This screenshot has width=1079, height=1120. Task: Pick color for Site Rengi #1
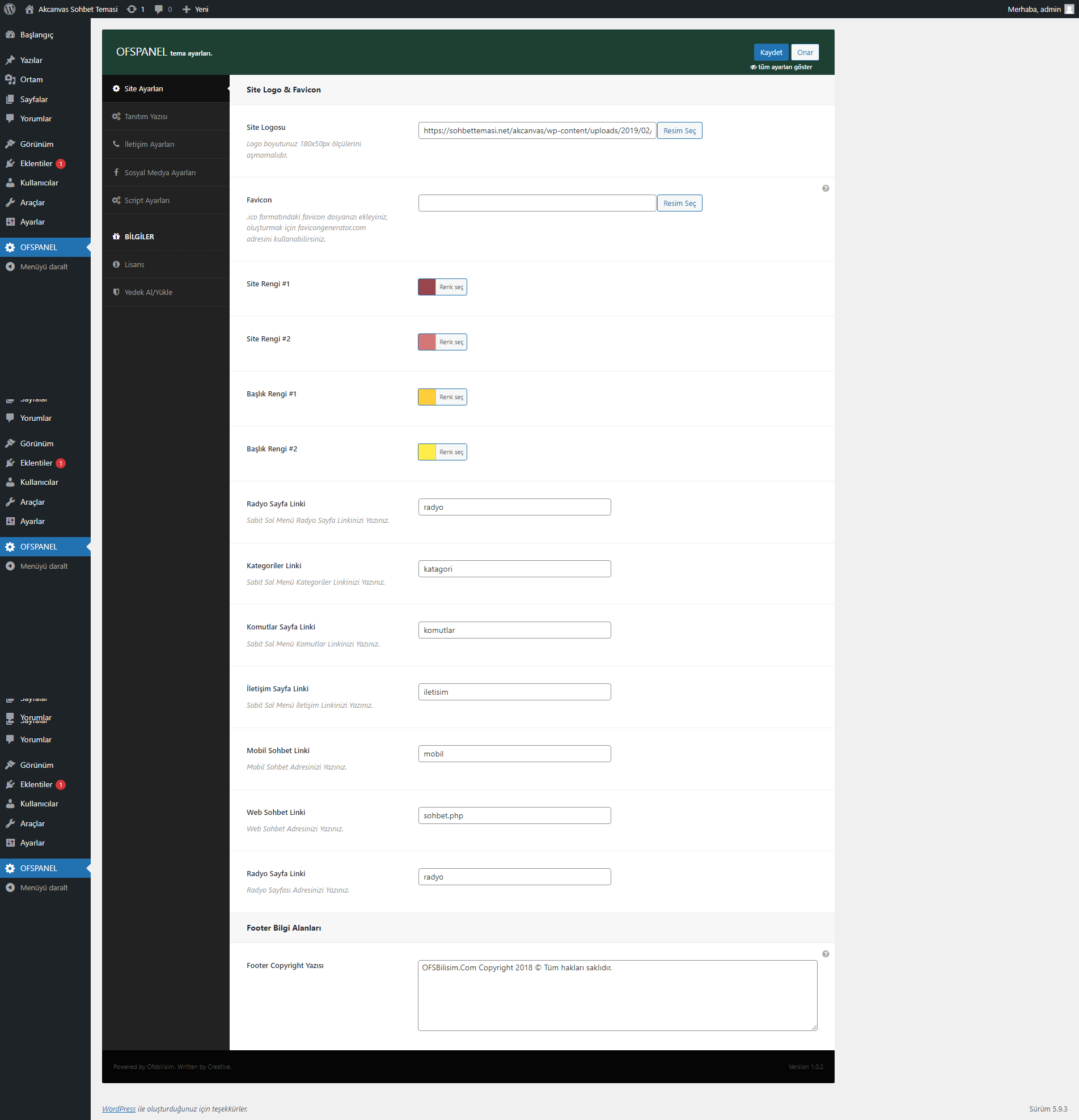point(442,287)
